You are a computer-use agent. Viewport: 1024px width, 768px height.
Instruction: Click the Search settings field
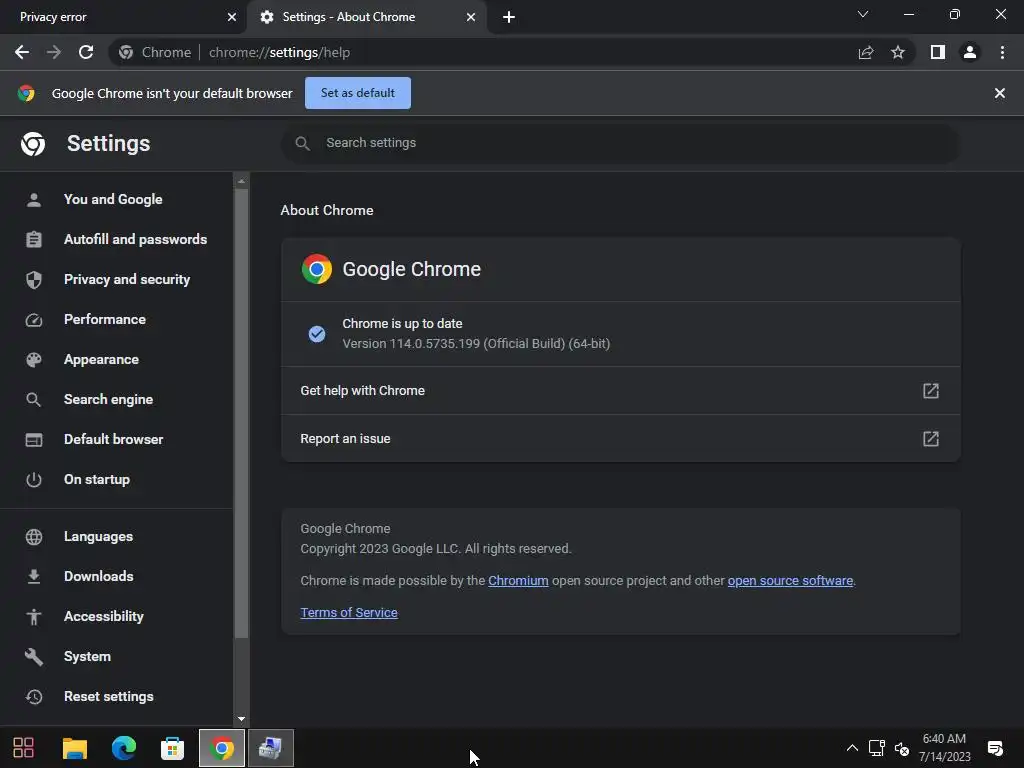pyautogui.click(x=620, y=143)
